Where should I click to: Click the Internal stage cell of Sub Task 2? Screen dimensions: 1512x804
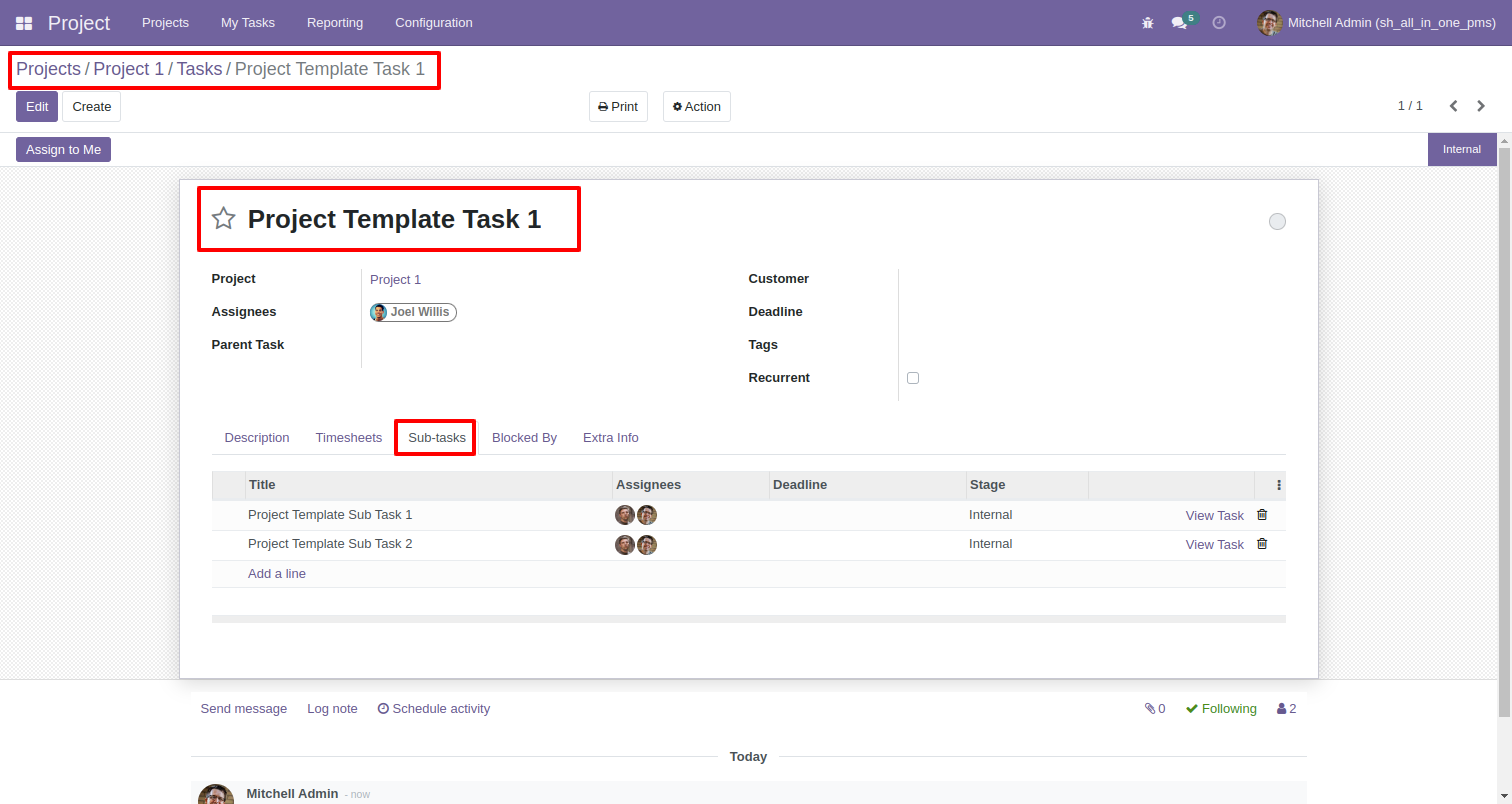991,544
